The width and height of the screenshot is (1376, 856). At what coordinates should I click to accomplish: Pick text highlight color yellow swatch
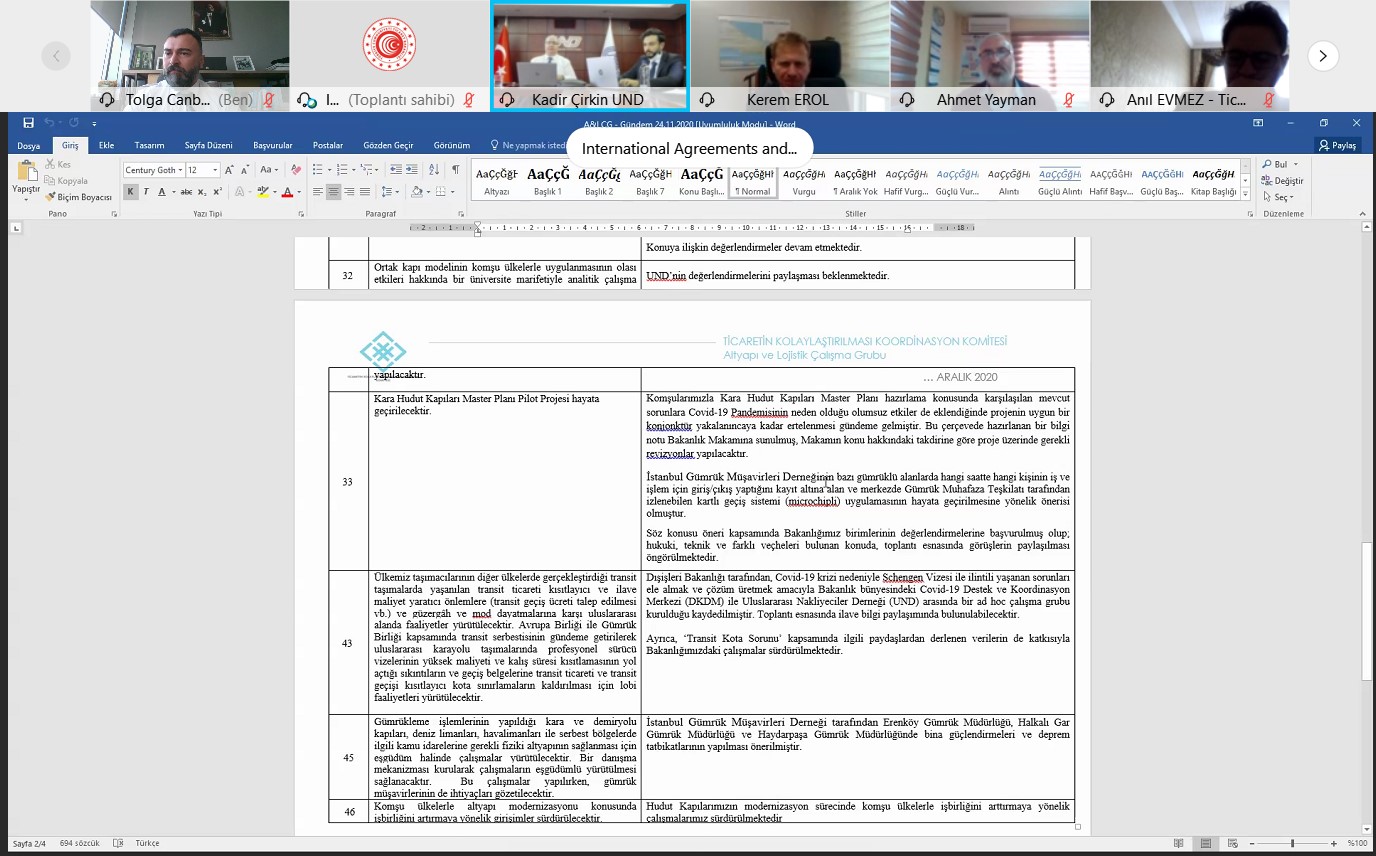[262, 192]
